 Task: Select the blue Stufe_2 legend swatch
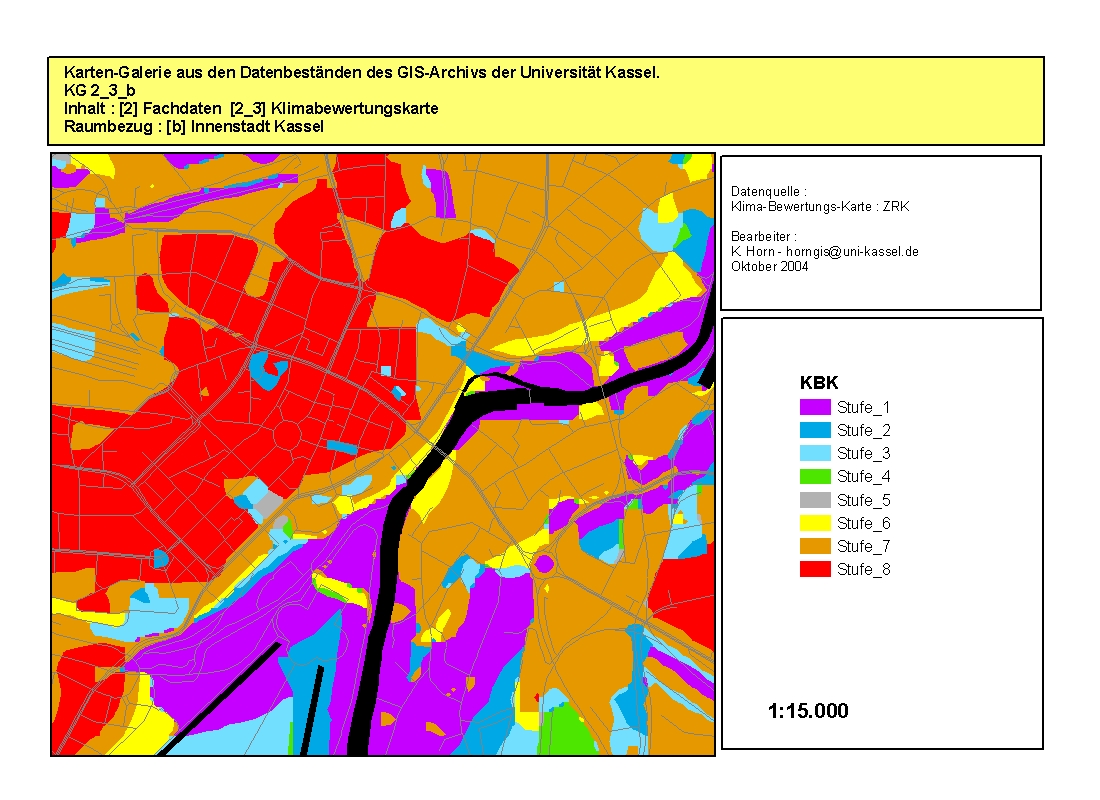pyautogui.click(x=815, y=430)
